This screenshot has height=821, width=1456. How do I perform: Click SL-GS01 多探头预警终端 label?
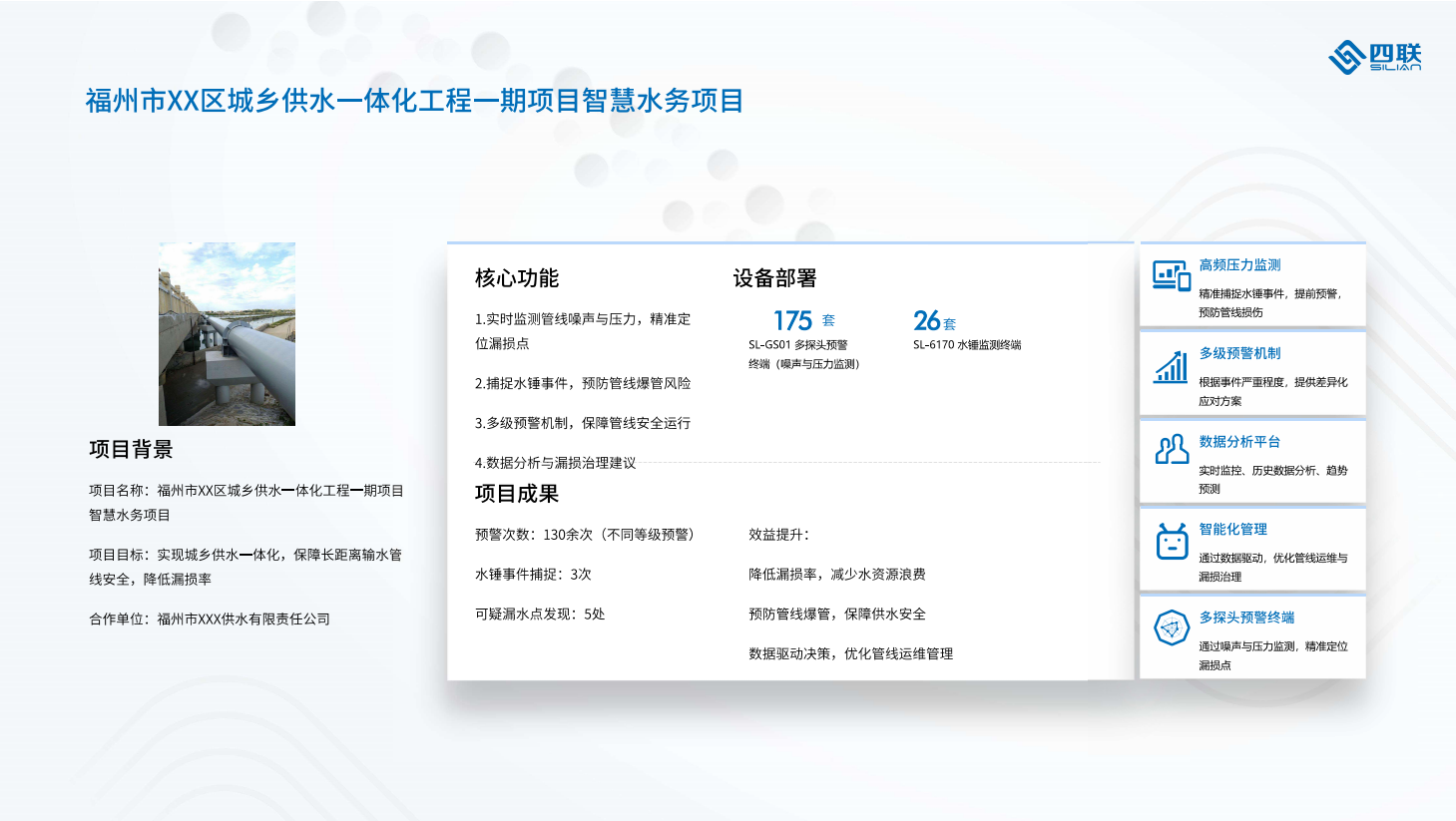click(x=804, y=354)
